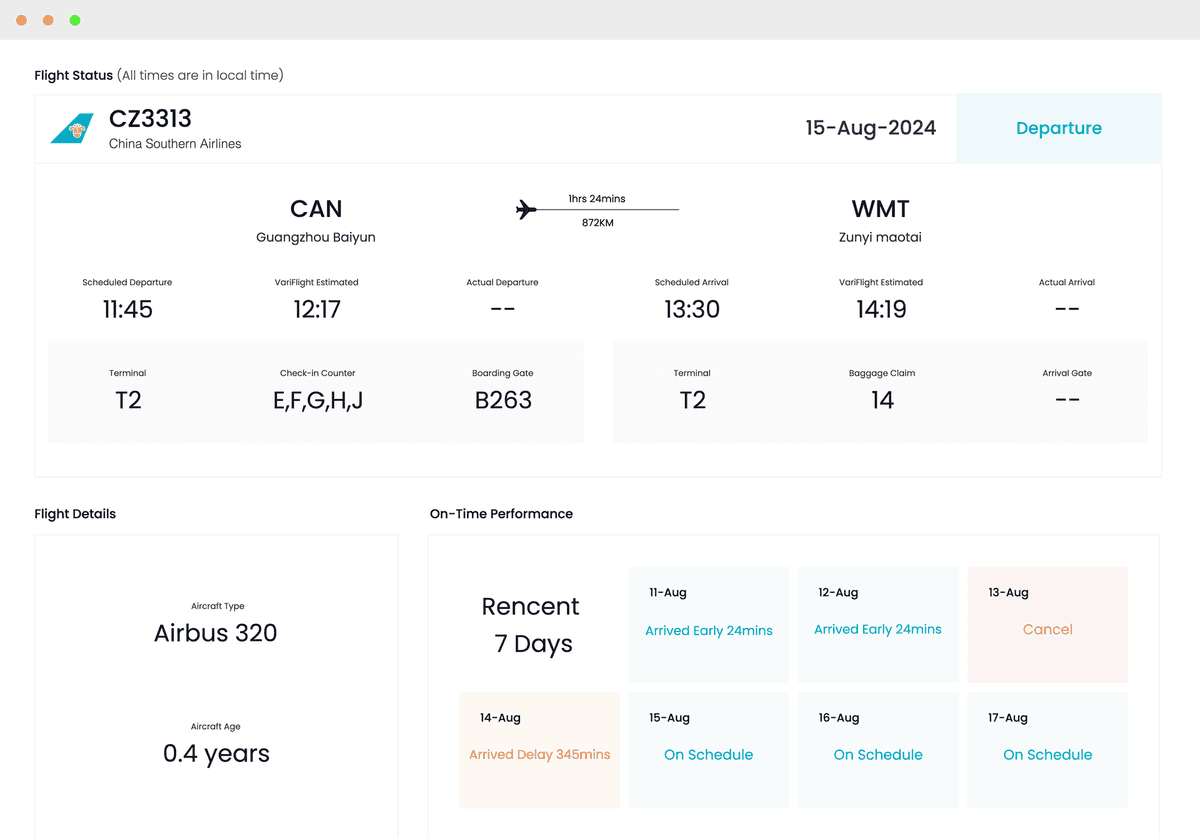Select the CAN airport code
The image size is (1200, 838).
[x=315, y=208]
